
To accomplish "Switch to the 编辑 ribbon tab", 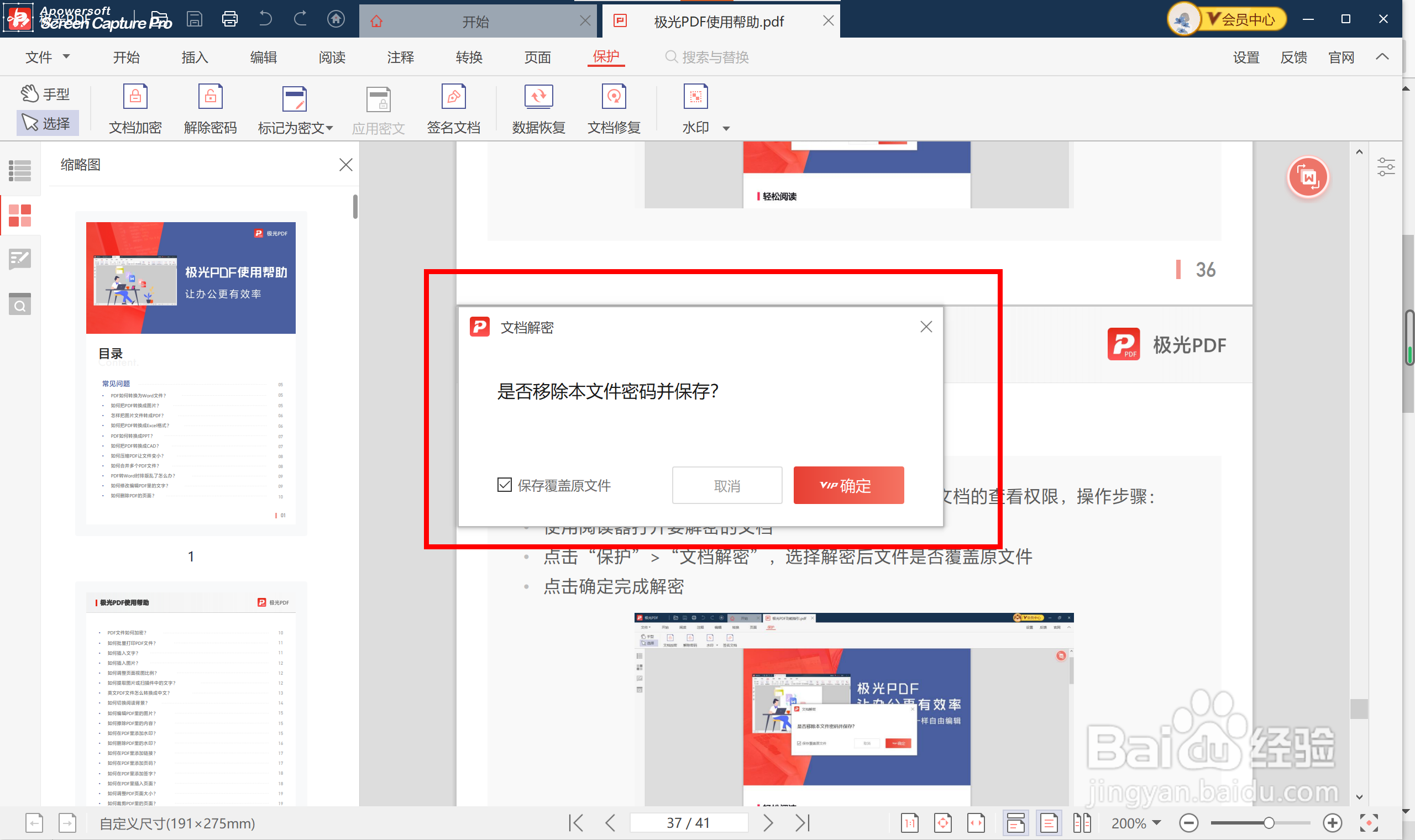I will (x=263, y=57).
